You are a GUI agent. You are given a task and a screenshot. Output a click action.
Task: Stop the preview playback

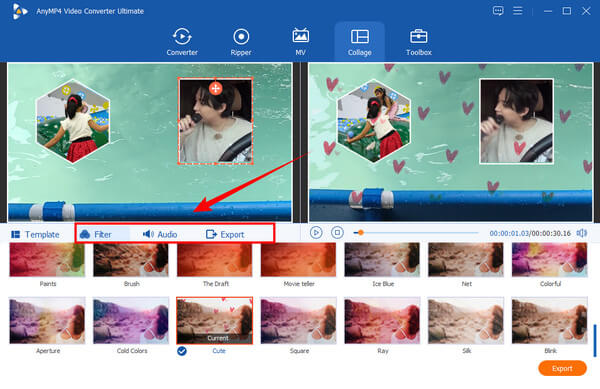337,233
